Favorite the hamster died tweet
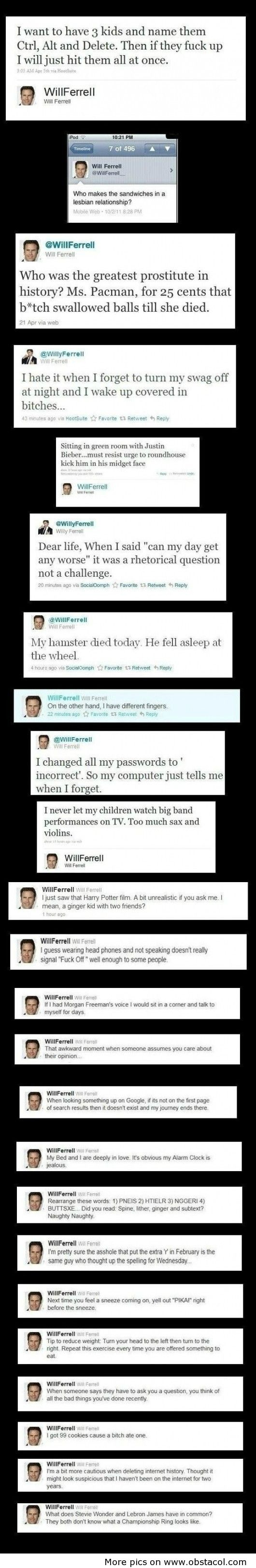 pyautogui.click(x=110, y=668)
